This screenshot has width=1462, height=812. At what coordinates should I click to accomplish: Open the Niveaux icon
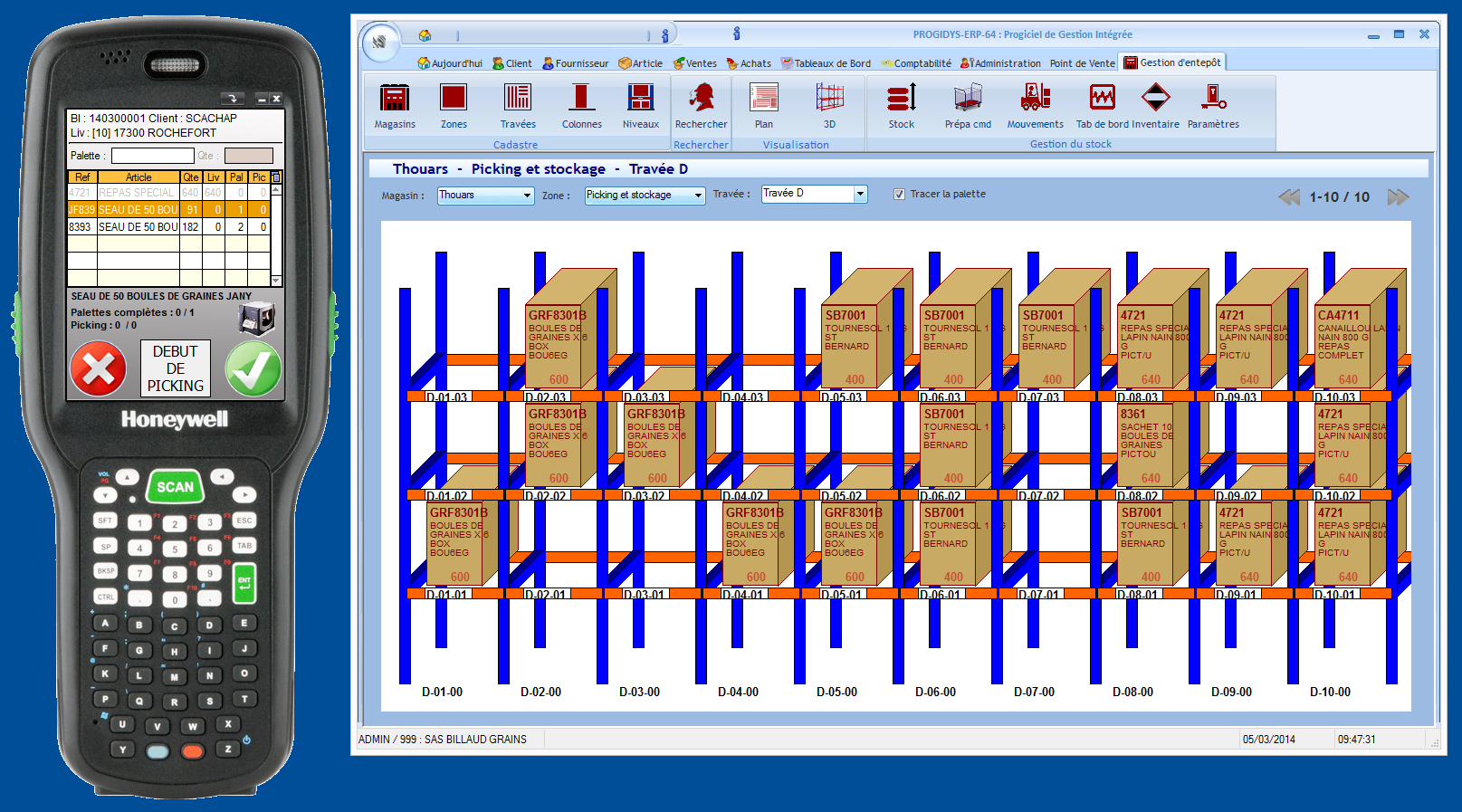click(x=641, y=98)
